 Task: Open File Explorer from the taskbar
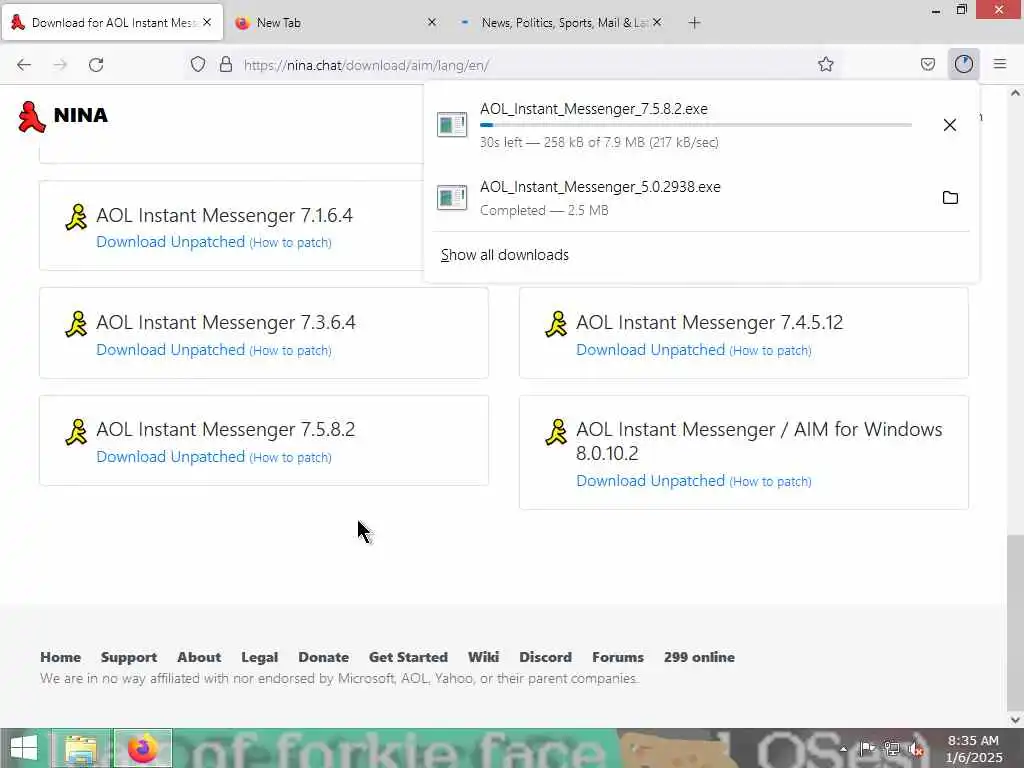coord(81,748)
